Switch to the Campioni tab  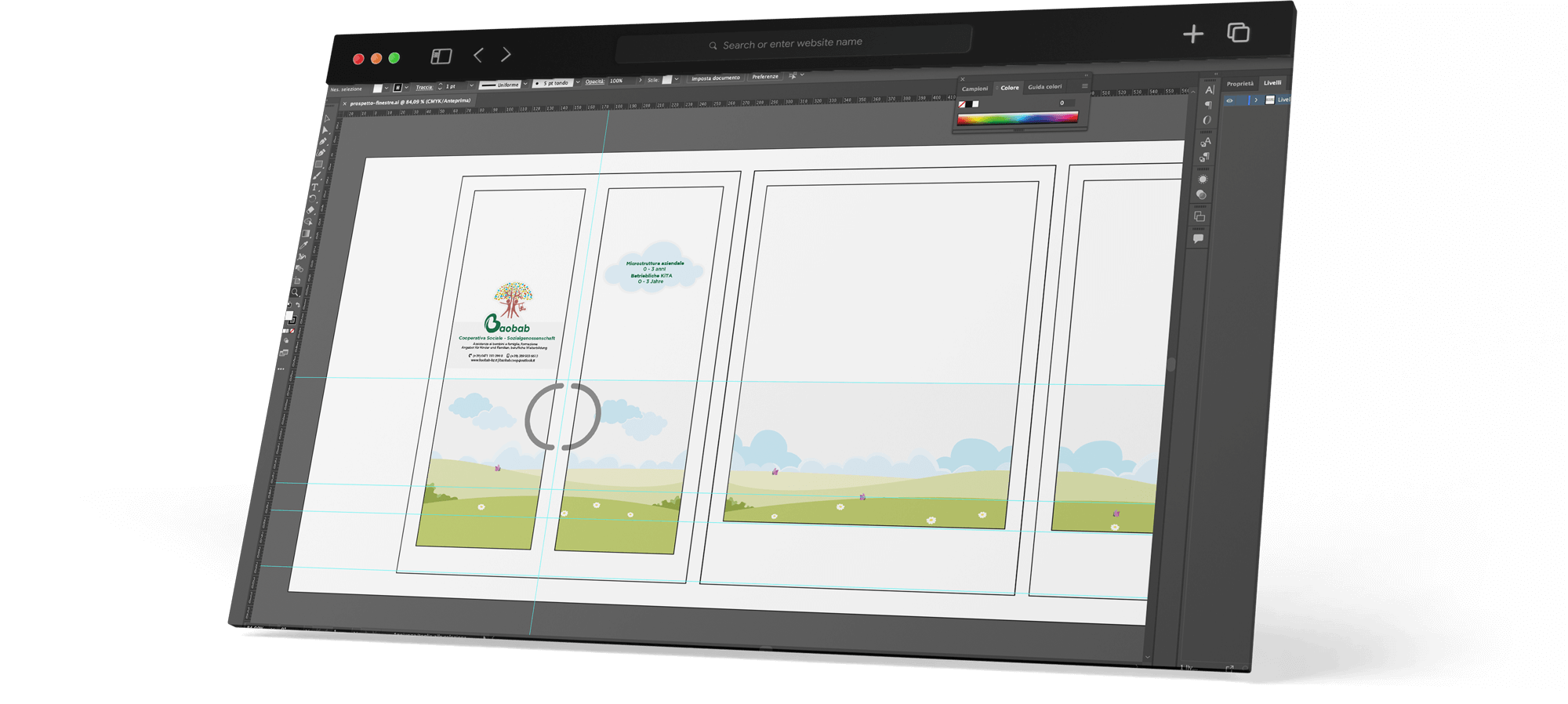click(975, 89)
